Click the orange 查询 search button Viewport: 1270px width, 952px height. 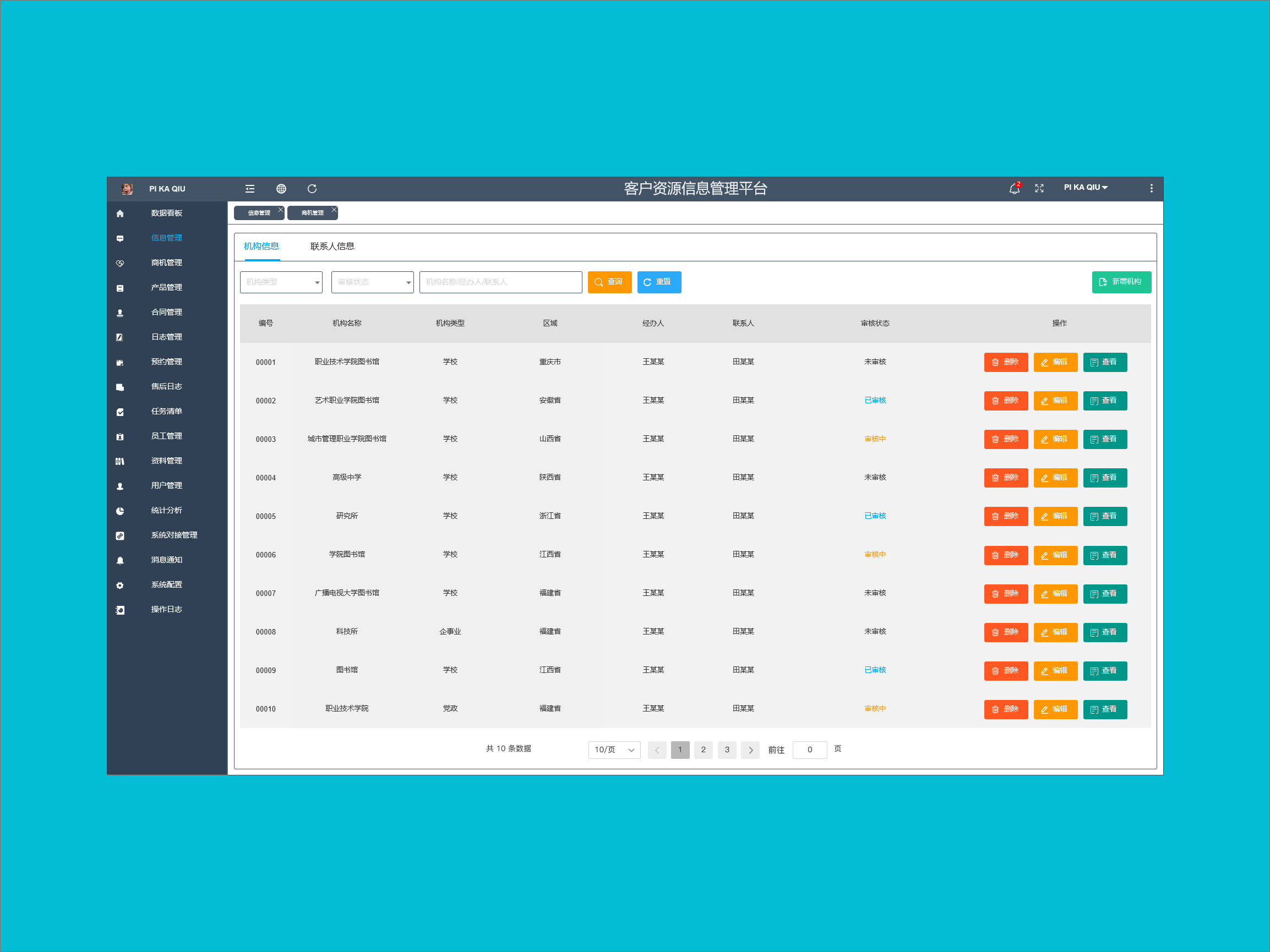click(x=610, y=282)
